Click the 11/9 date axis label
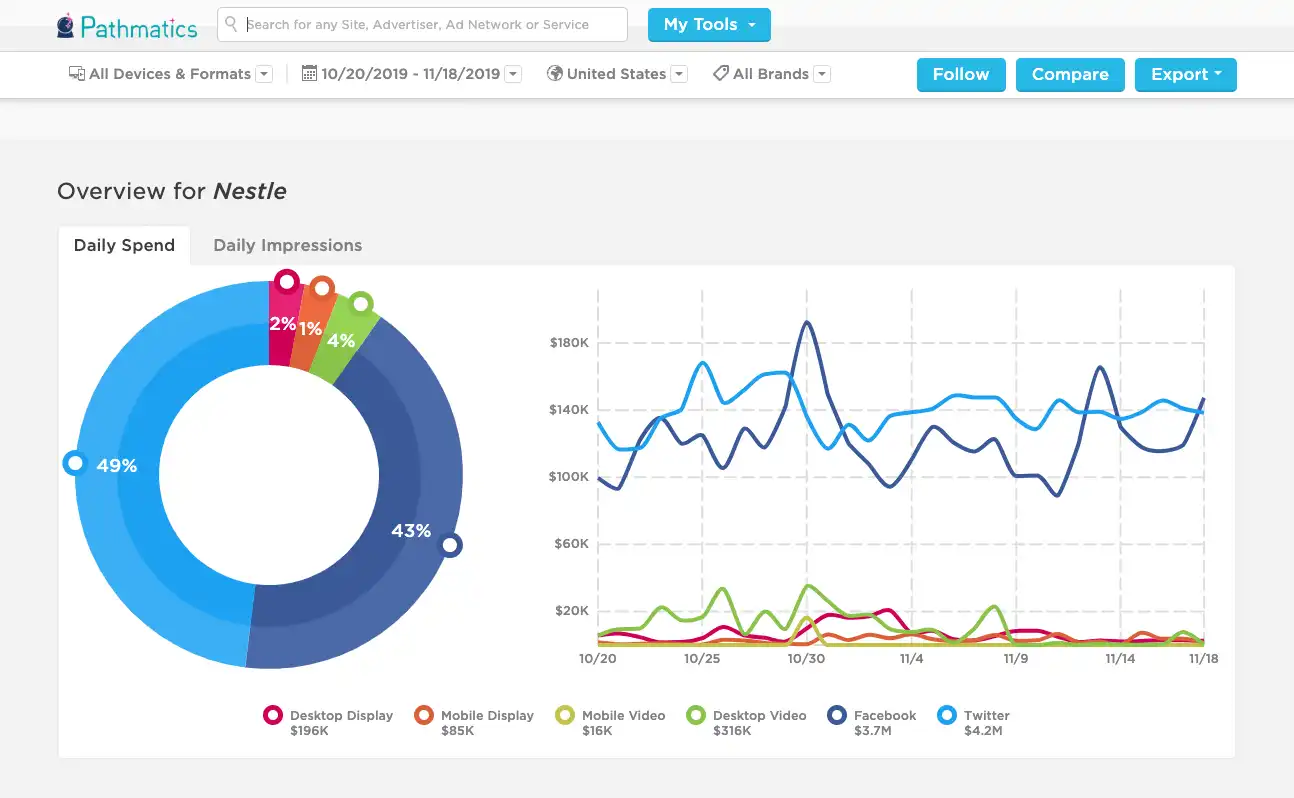The height and width of the screenshot is (798, 1294). coord(1016,659)
